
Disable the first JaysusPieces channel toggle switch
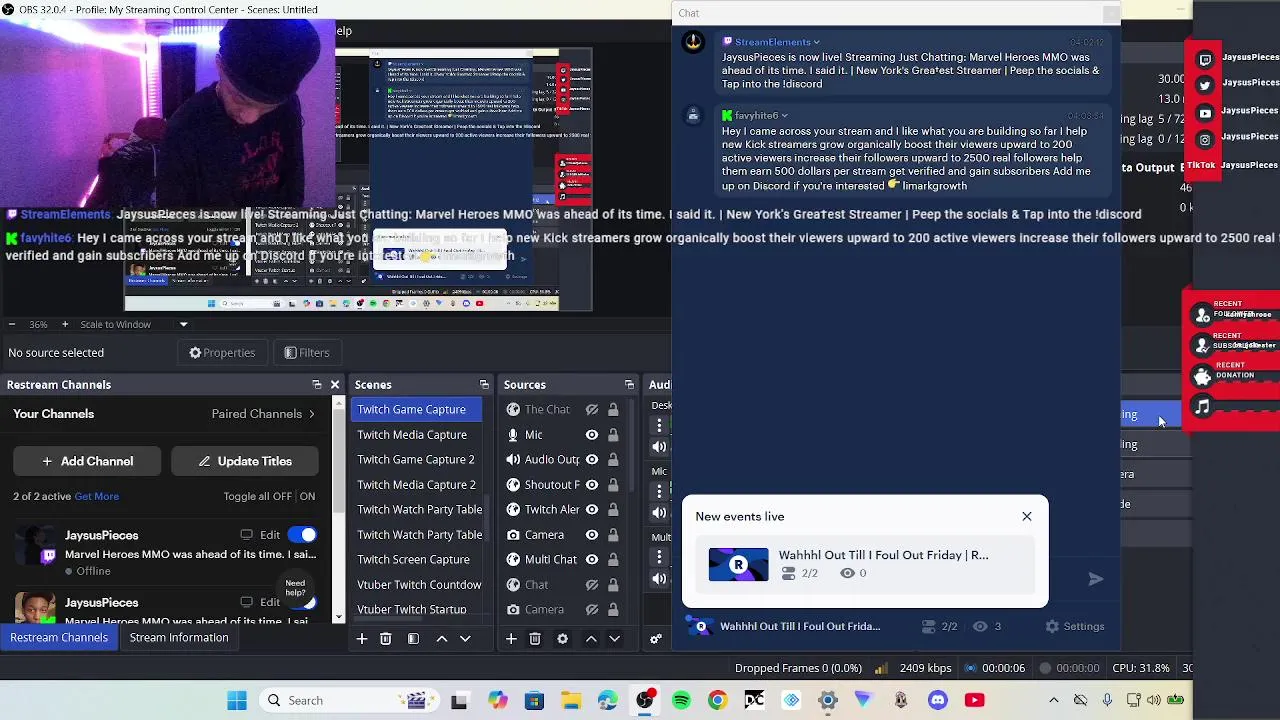pos(302,535)
